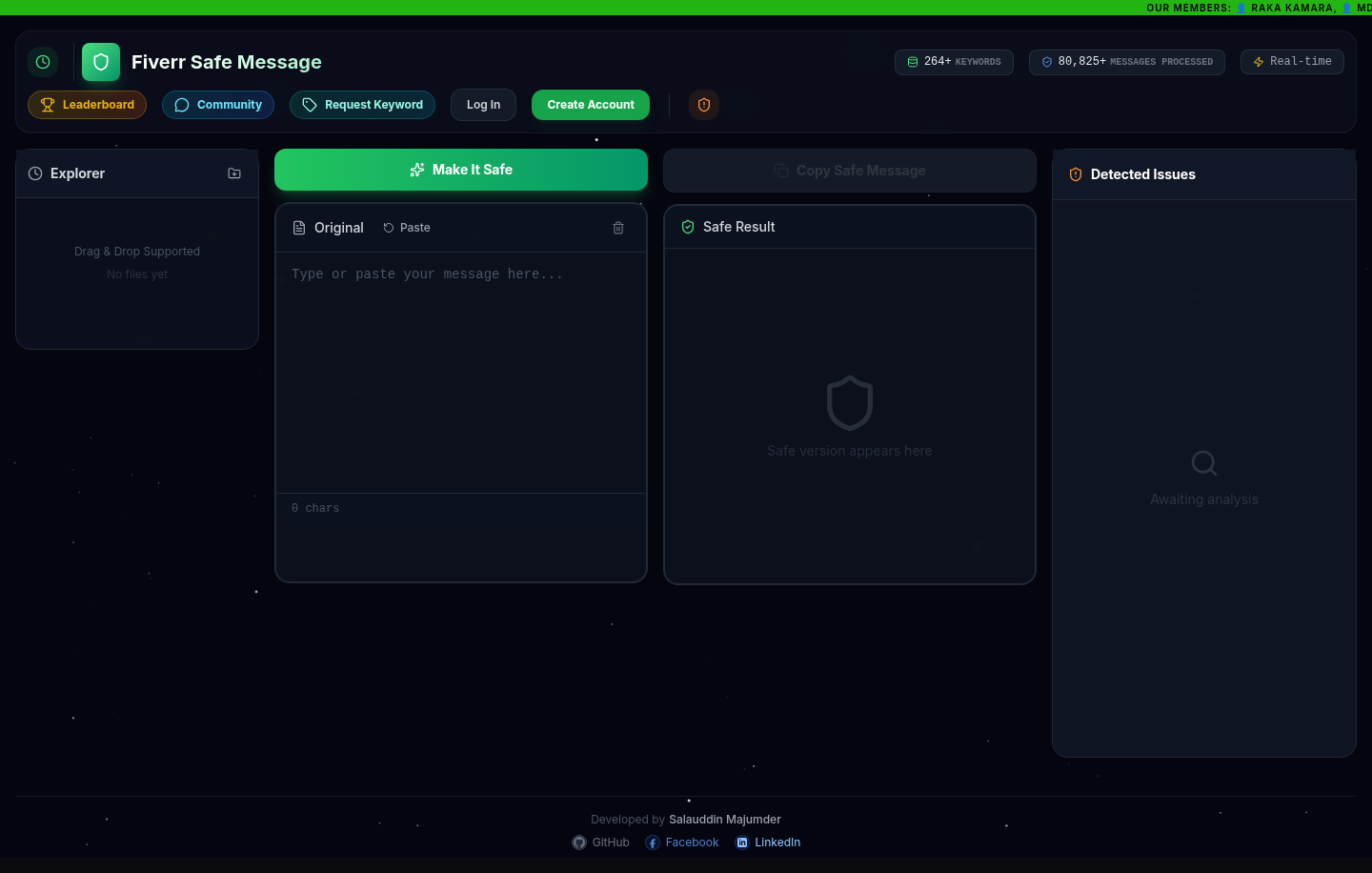Click the Detected Issues shield icon
Image resolution: width=1372 pixels, height=873 pixels.
1076,174
